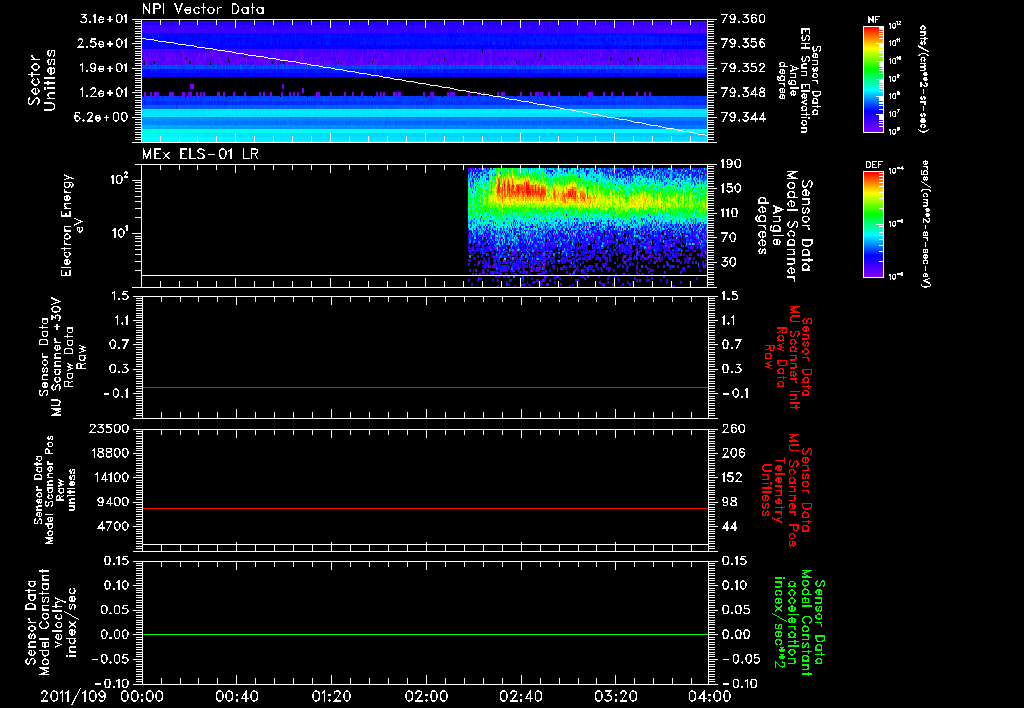Click the 02:00 time axis tick label
This screenshot has width=1024, height=708.
coord(426,696)
